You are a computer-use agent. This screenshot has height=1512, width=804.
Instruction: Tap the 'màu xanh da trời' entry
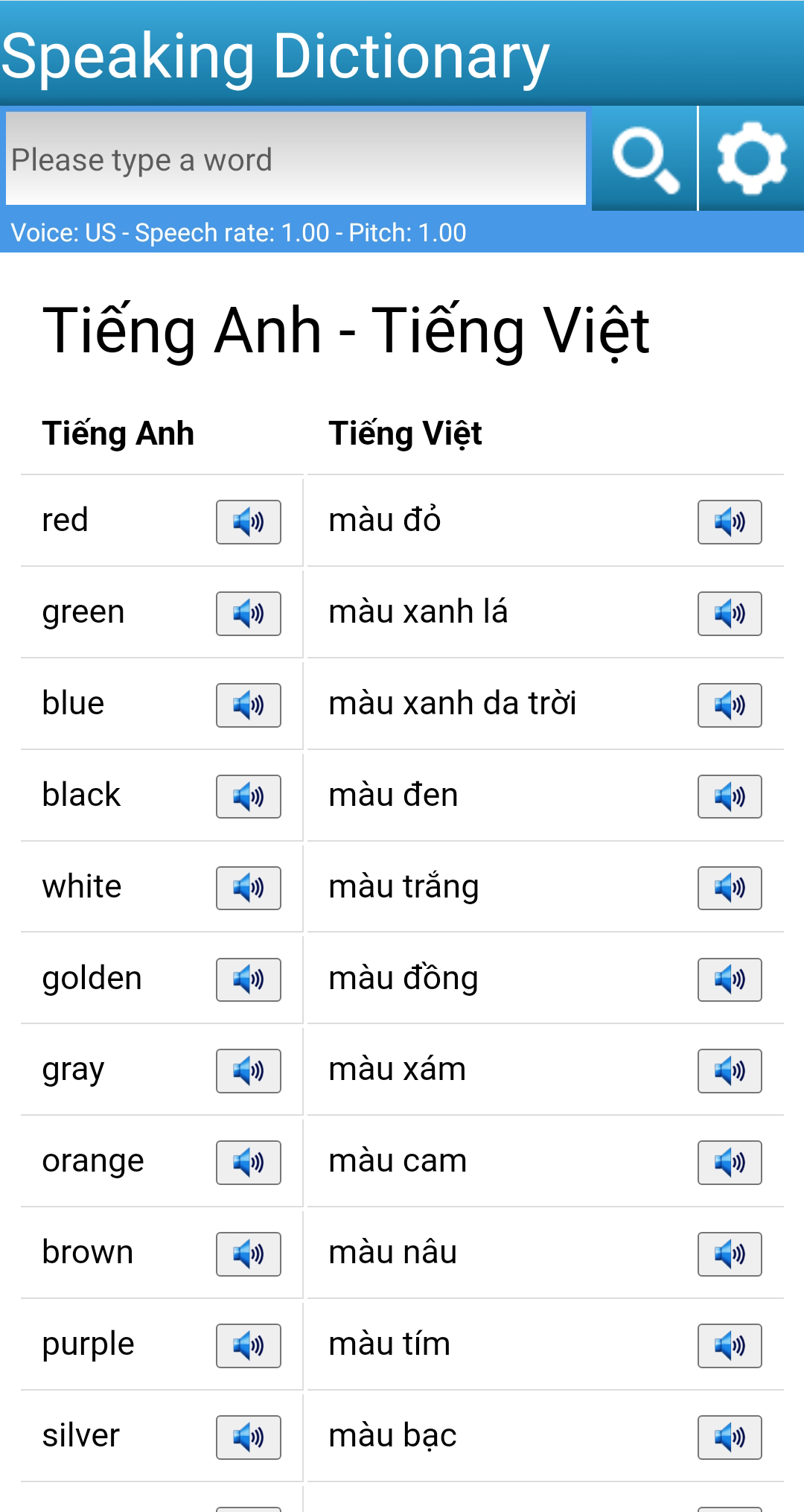click(x=453, y=704)
